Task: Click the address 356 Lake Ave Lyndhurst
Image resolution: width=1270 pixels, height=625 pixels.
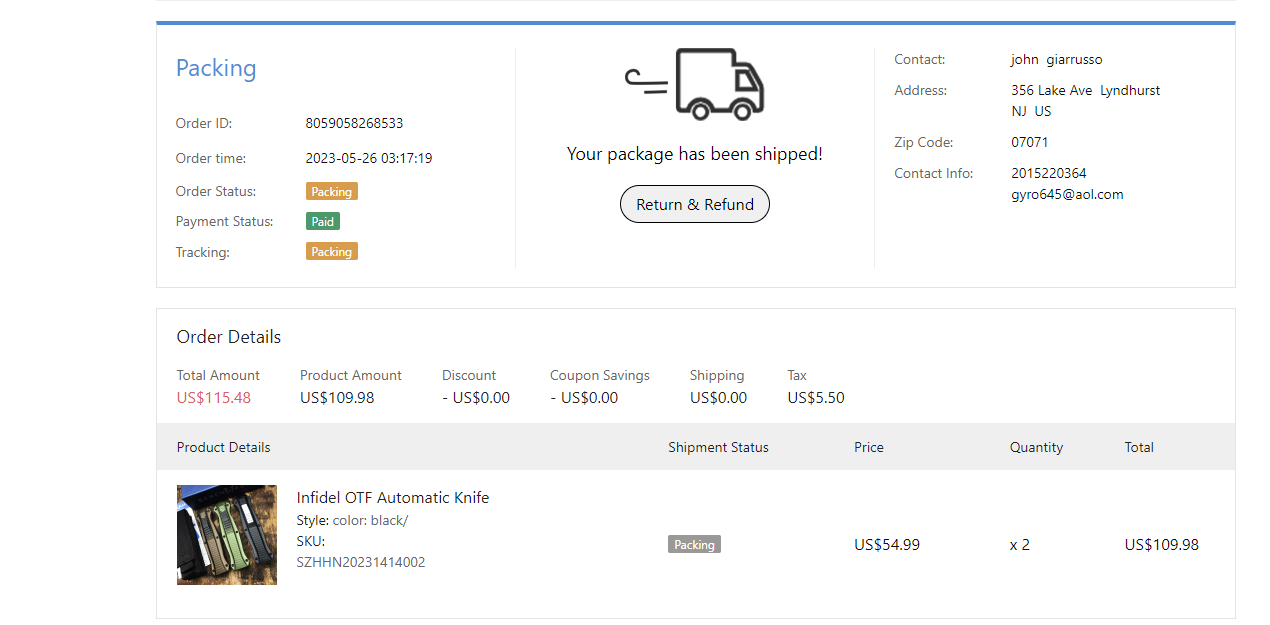Action: 1085,90
